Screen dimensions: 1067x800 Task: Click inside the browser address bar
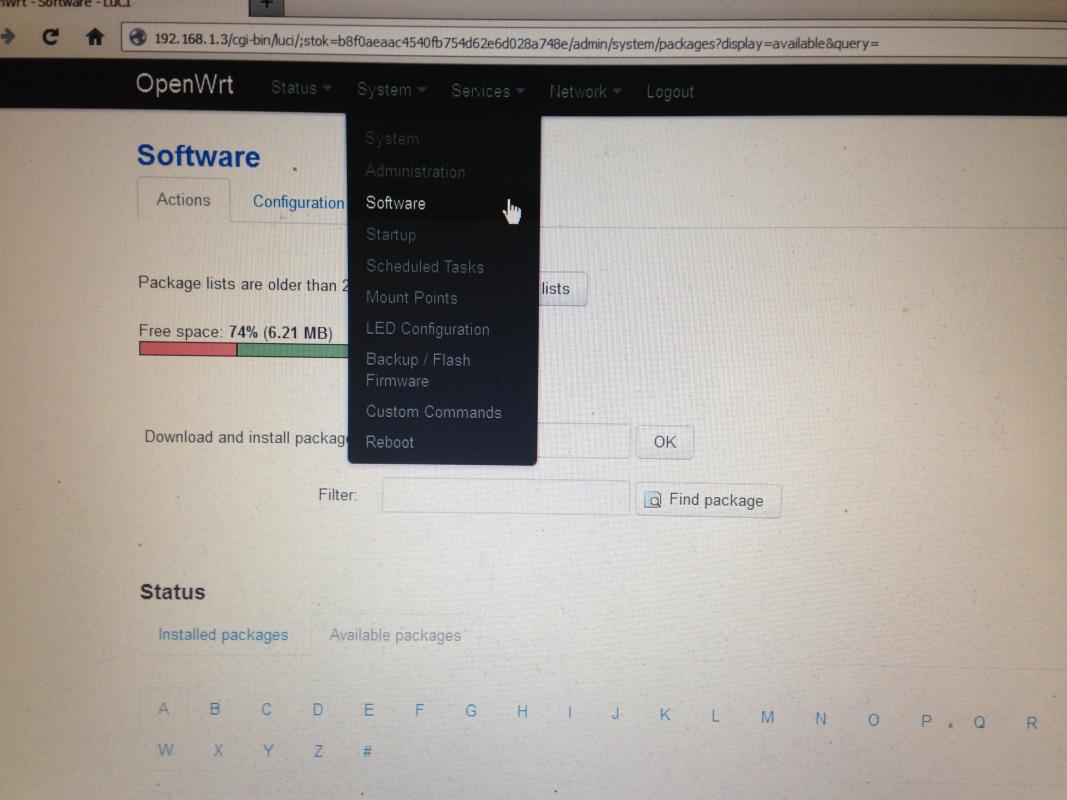[592, 42]
